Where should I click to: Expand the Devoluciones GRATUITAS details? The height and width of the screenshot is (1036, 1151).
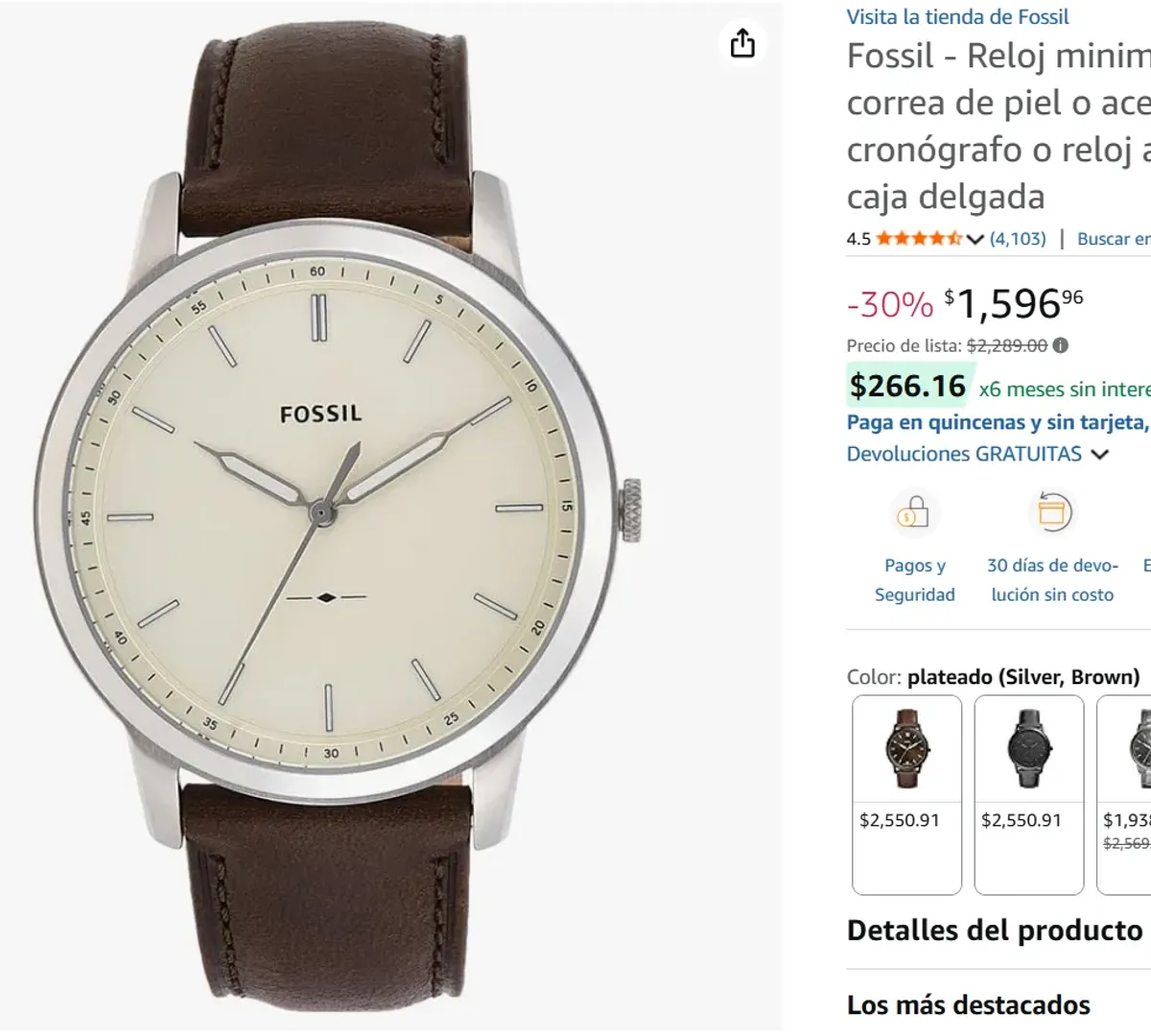click(x=962, y=454)
